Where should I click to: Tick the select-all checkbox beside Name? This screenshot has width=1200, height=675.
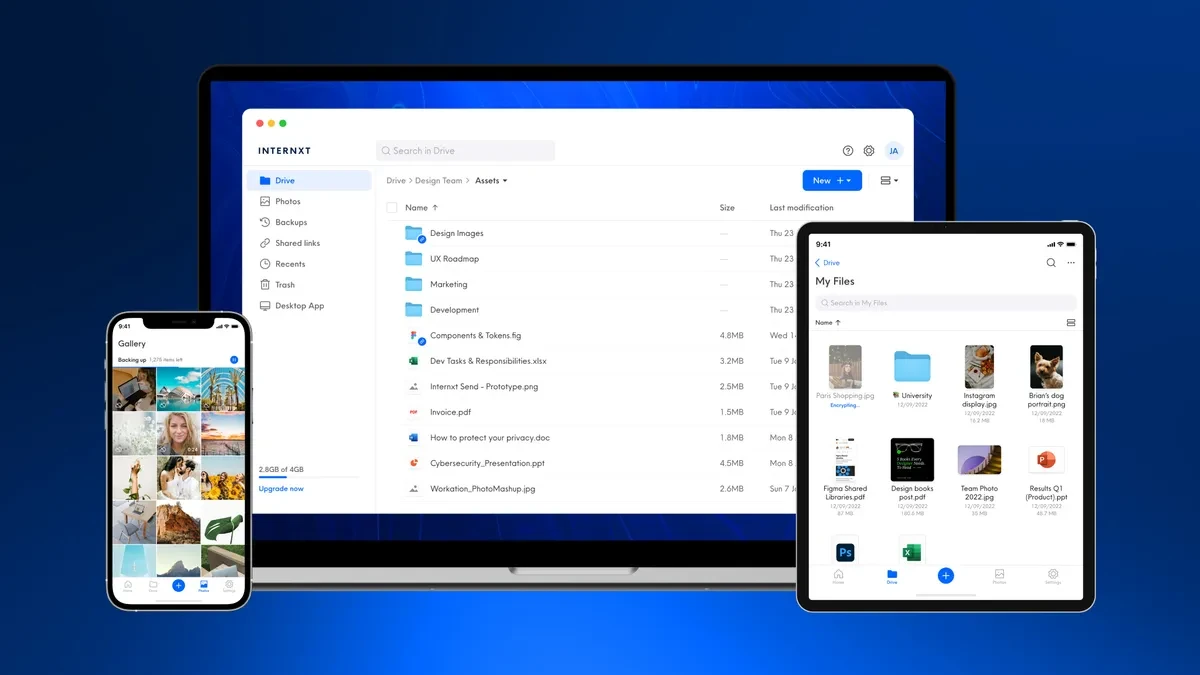[x=392, y=208]
